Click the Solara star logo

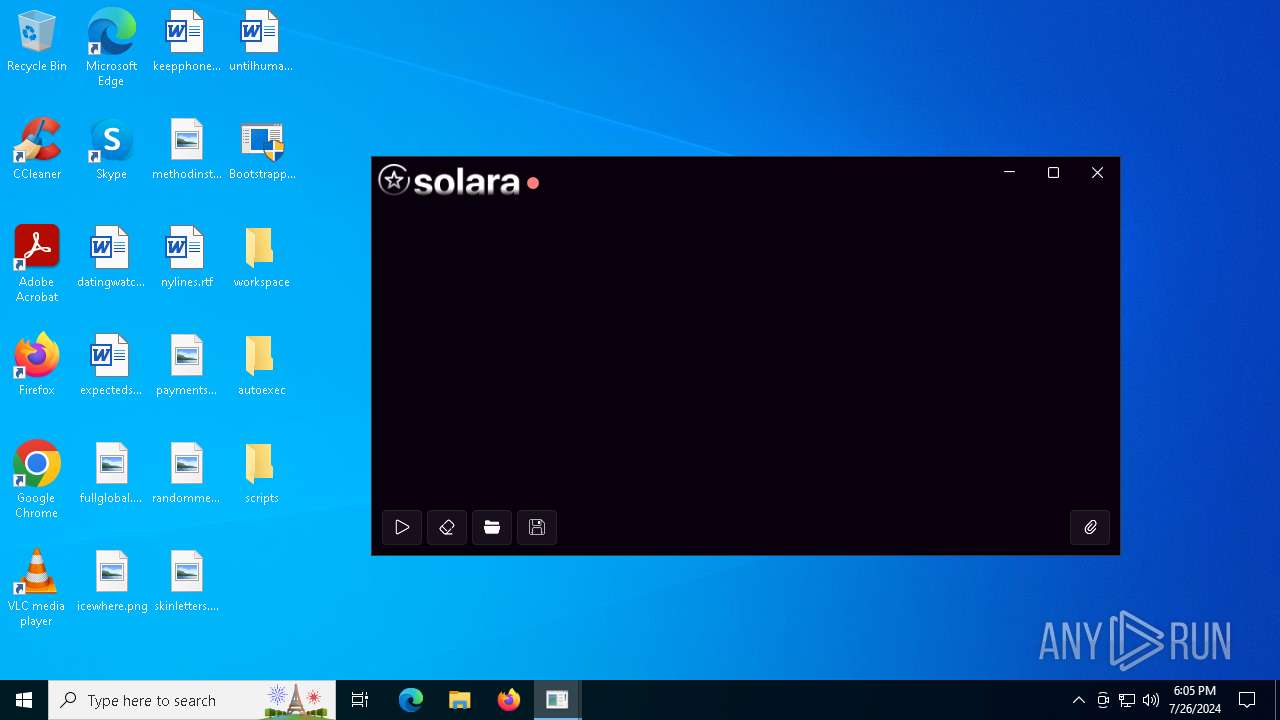click(394, 180)
